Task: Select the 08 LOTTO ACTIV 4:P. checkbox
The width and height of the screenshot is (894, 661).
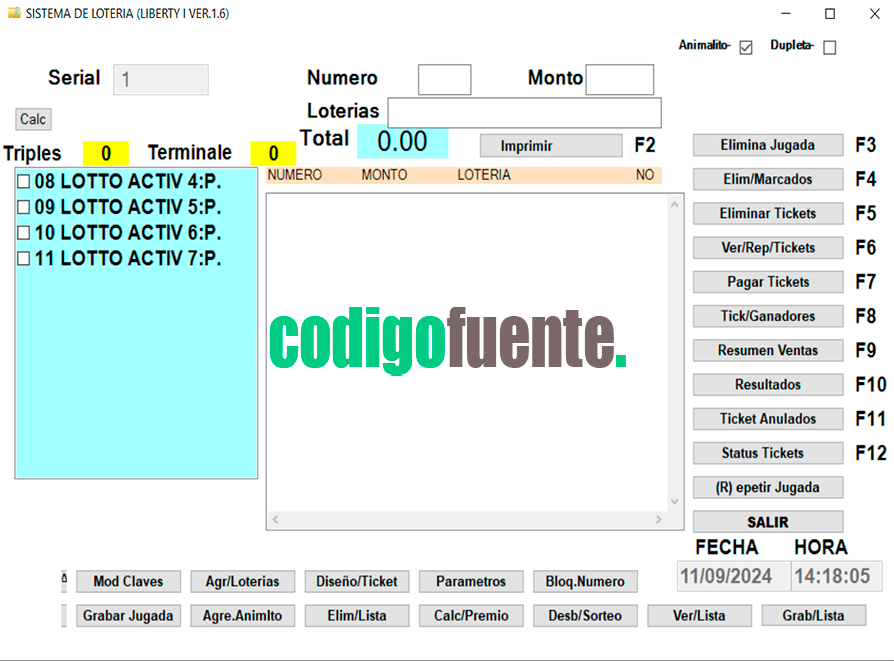Action: click(24, 182)
